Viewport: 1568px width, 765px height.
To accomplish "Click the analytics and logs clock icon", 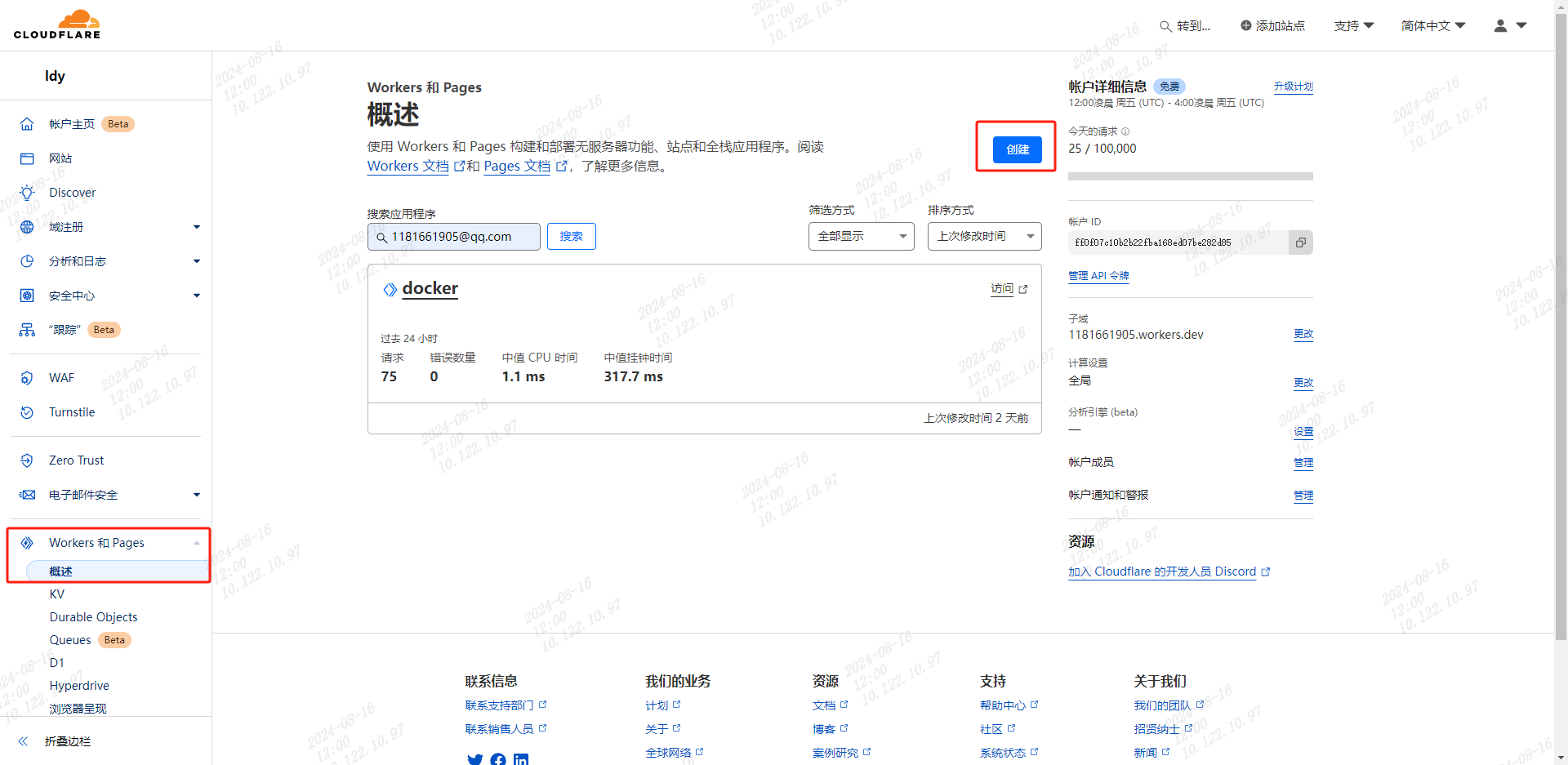I will tap(27, 261).
